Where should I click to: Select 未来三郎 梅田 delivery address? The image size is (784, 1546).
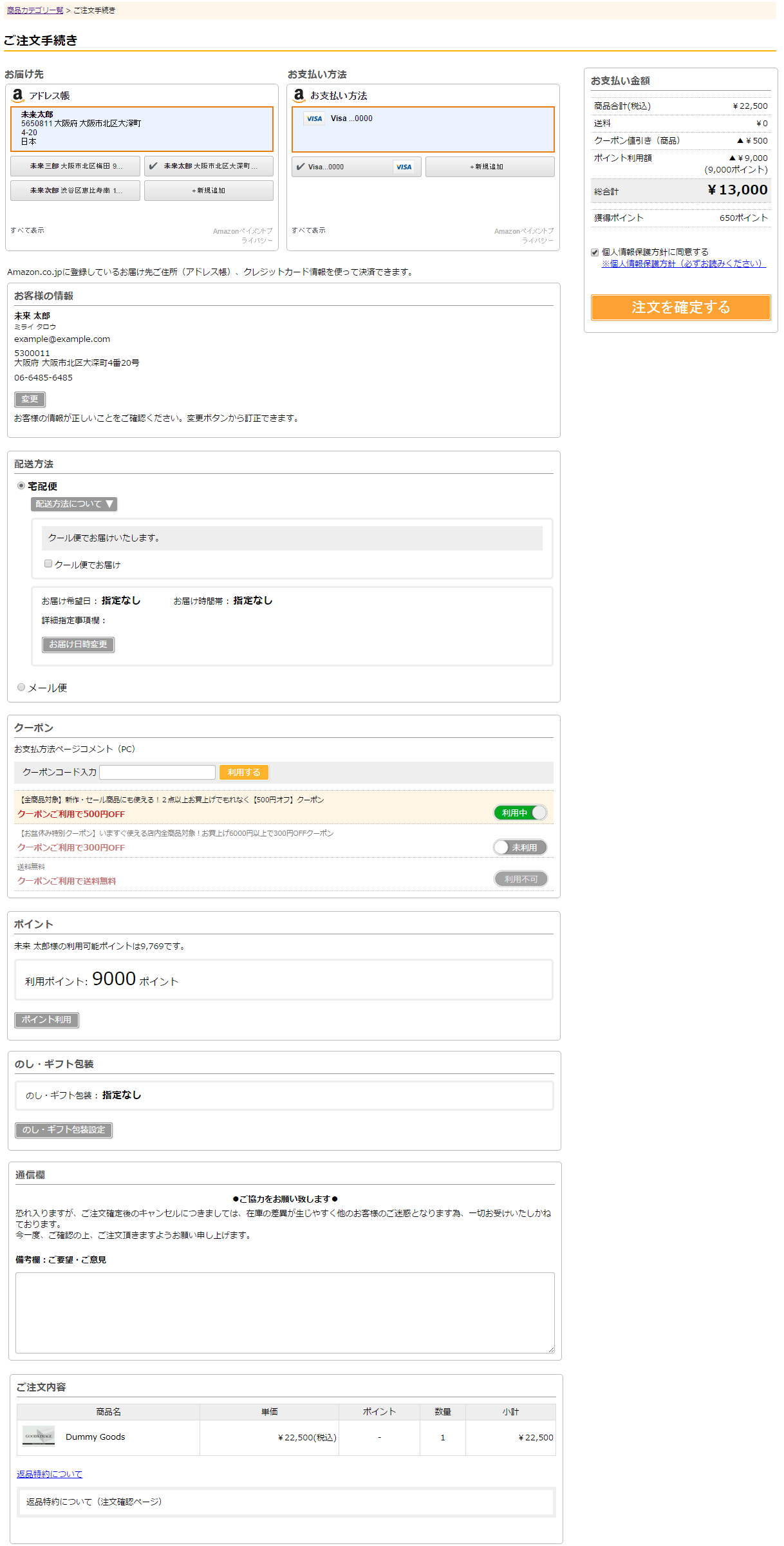75,166
